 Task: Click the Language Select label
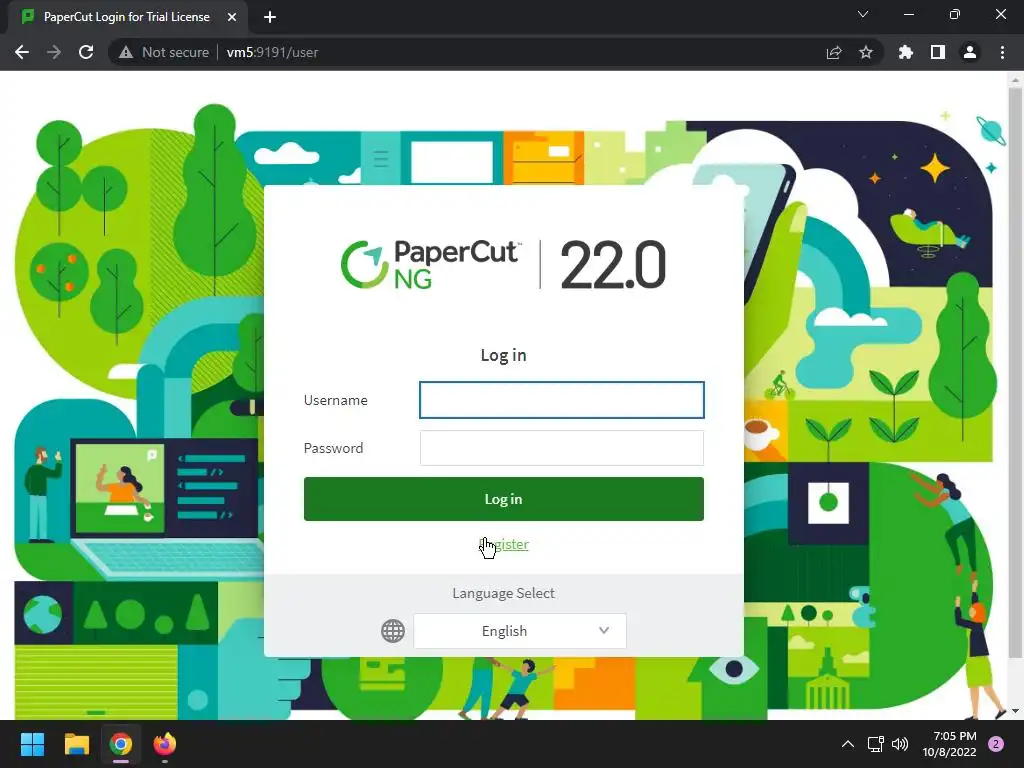[x=504, y=593]
